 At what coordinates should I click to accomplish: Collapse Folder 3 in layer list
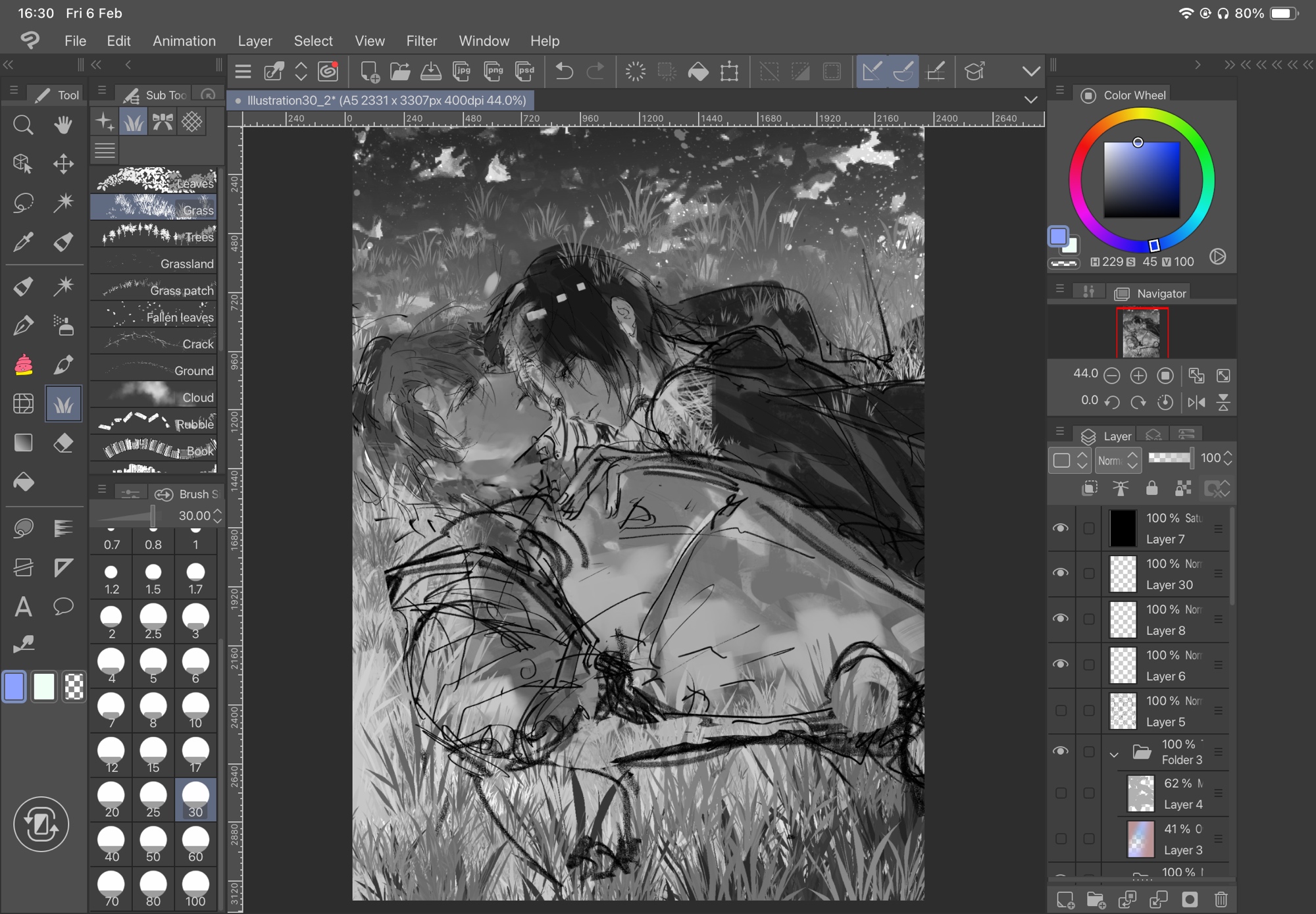1114,754
